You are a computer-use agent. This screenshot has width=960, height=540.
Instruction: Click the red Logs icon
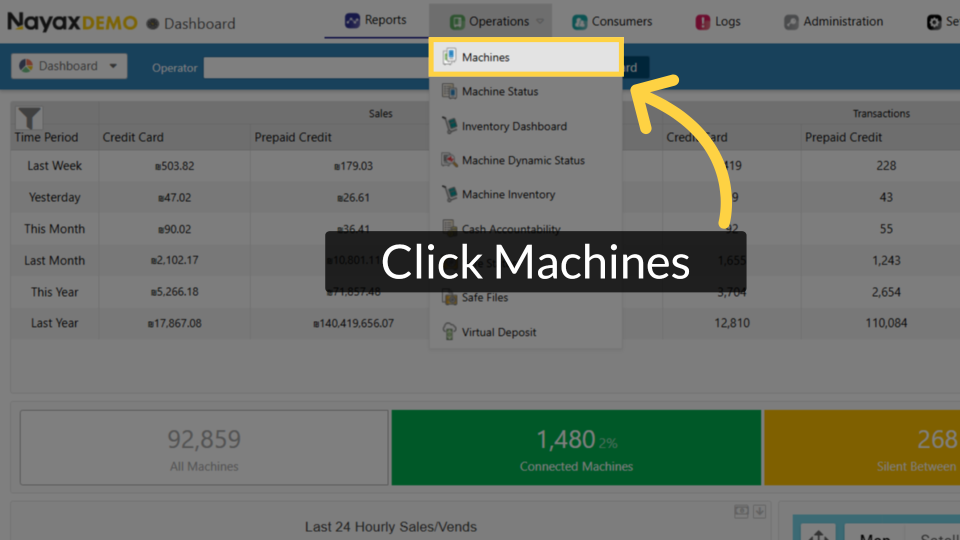pyautogui.click(x=702, y=22)
